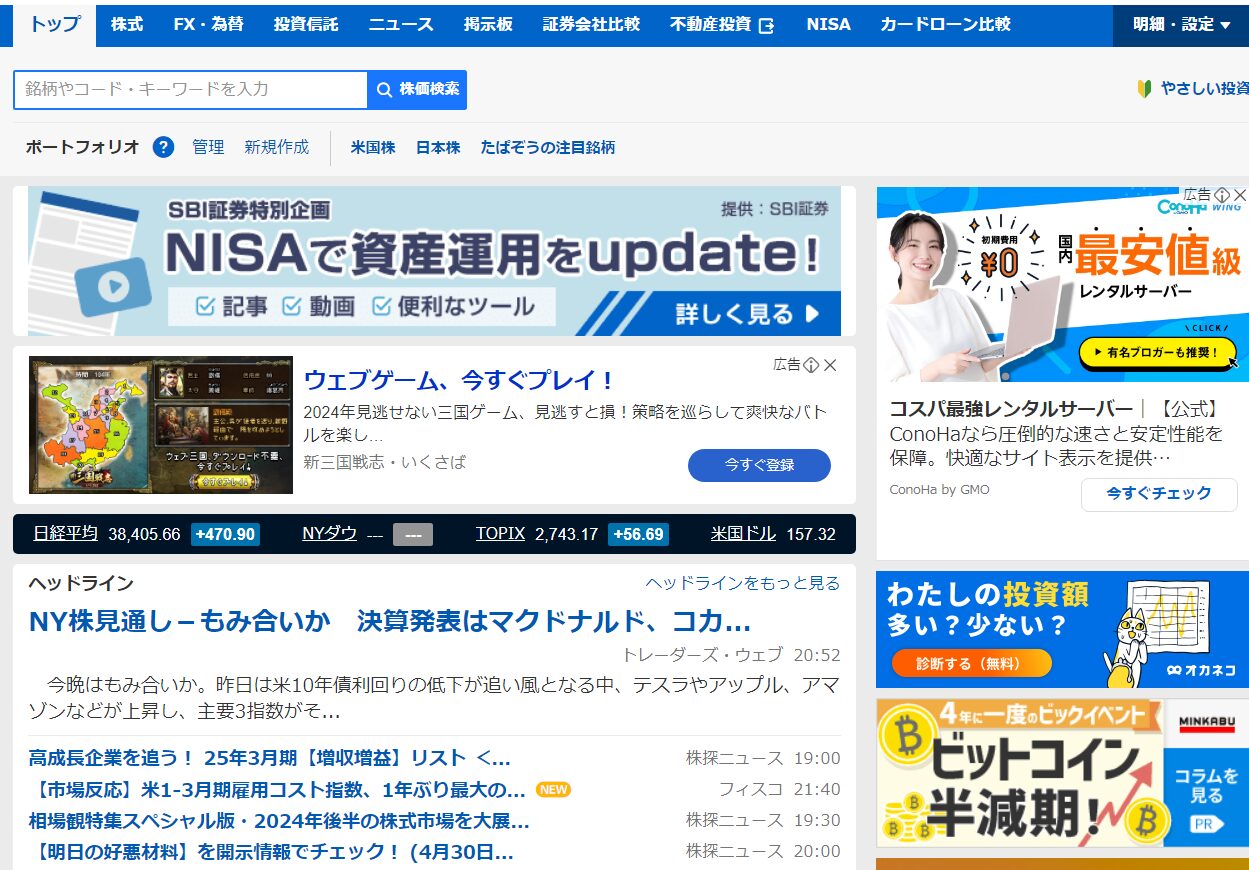
Task: Click the 有名ブロガーも推奨! yellow button
Action: pyautogui.click(x=1158, y=352)
